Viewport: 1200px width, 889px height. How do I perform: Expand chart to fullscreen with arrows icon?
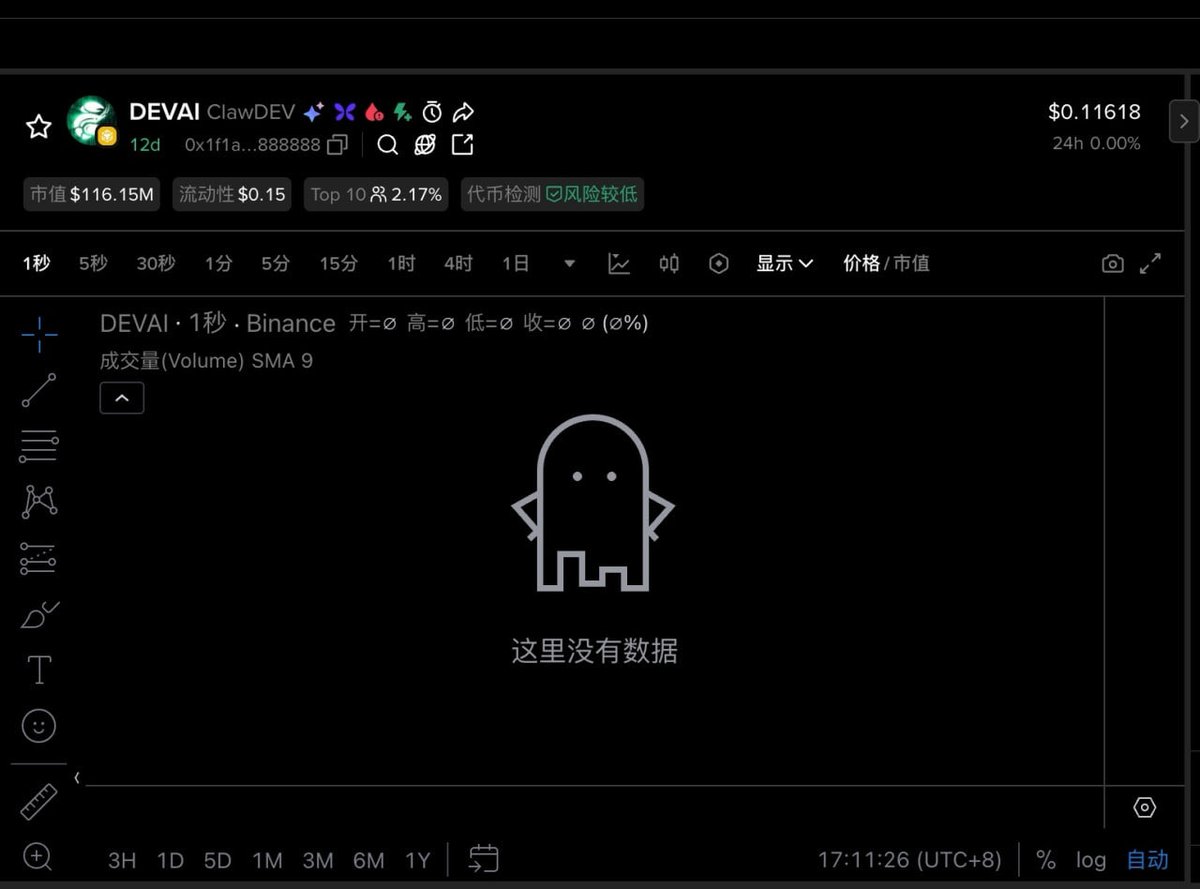point(1151,262)
